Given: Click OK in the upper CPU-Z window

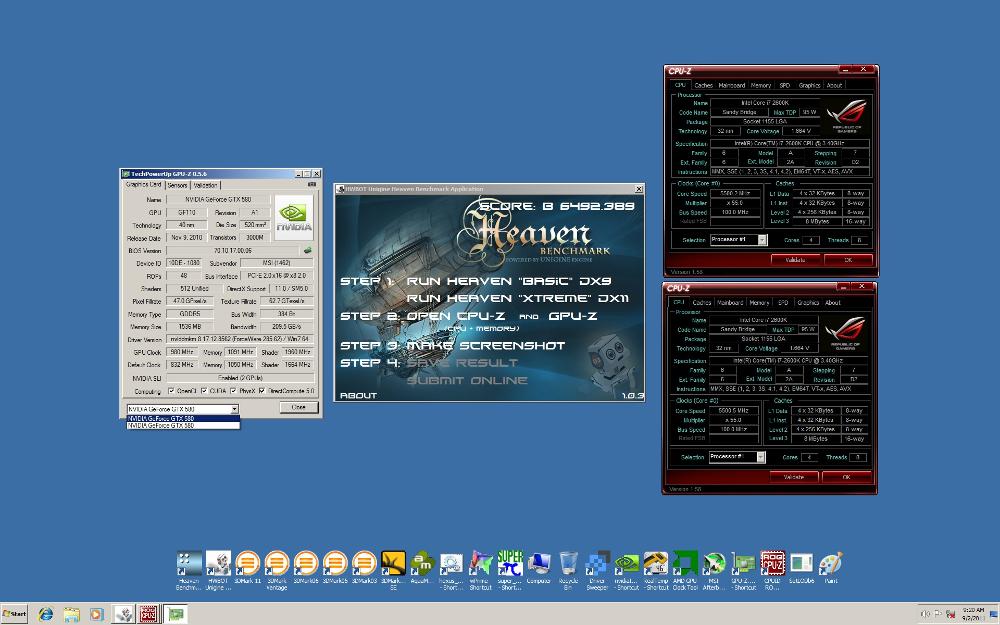Looking at the screenshot, I should pos(848,260).
